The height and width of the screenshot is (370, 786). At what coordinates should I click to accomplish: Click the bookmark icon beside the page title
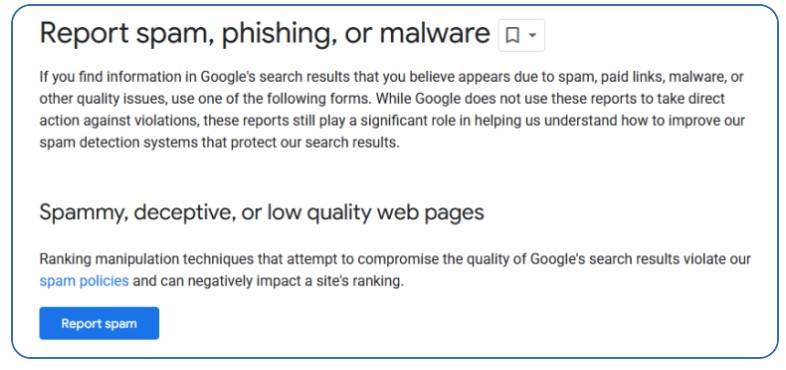click(512, 35)
